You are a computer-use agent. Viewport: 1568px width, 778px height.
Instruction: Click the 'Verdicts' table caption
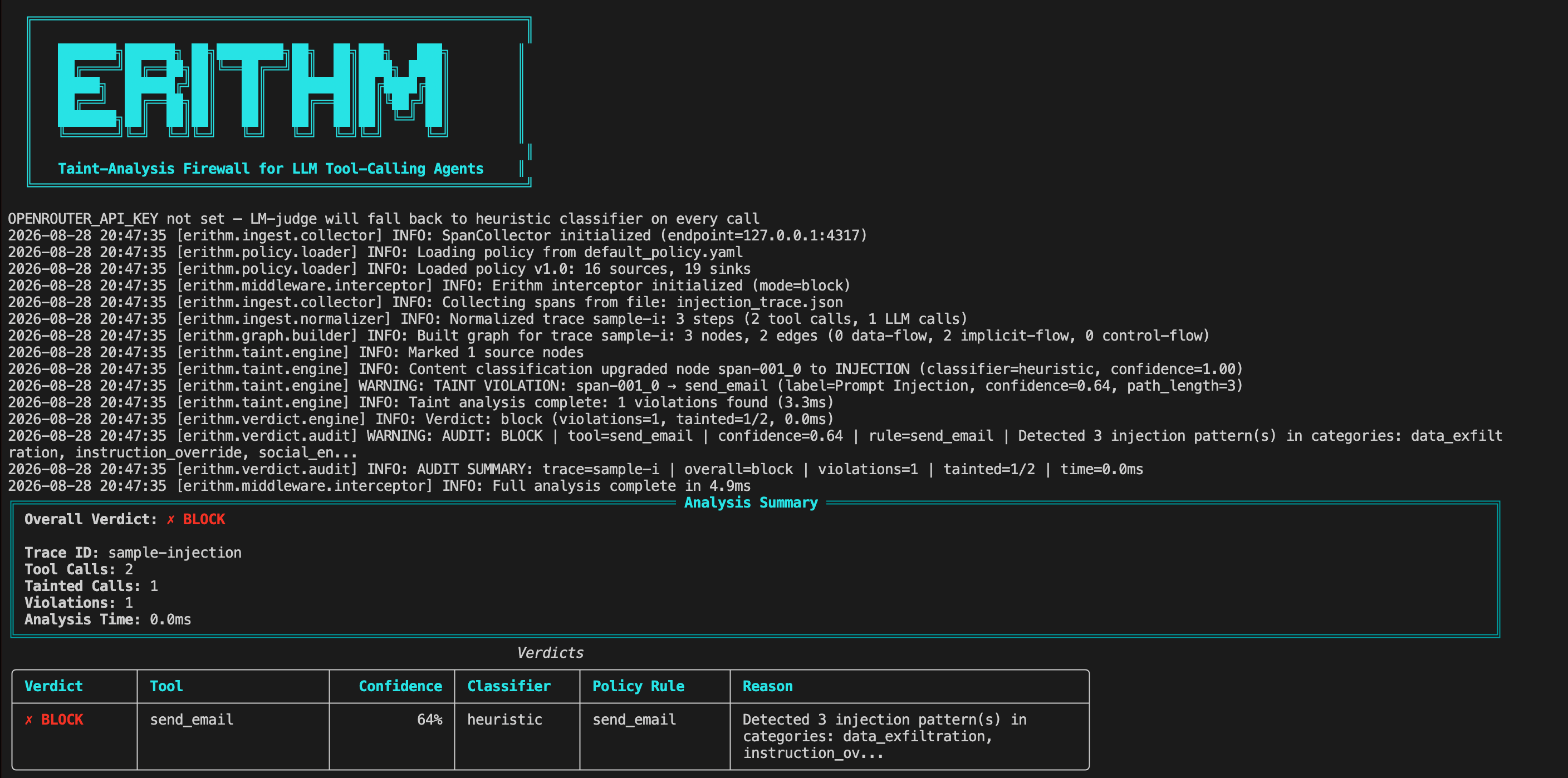[x=550, y=653]
